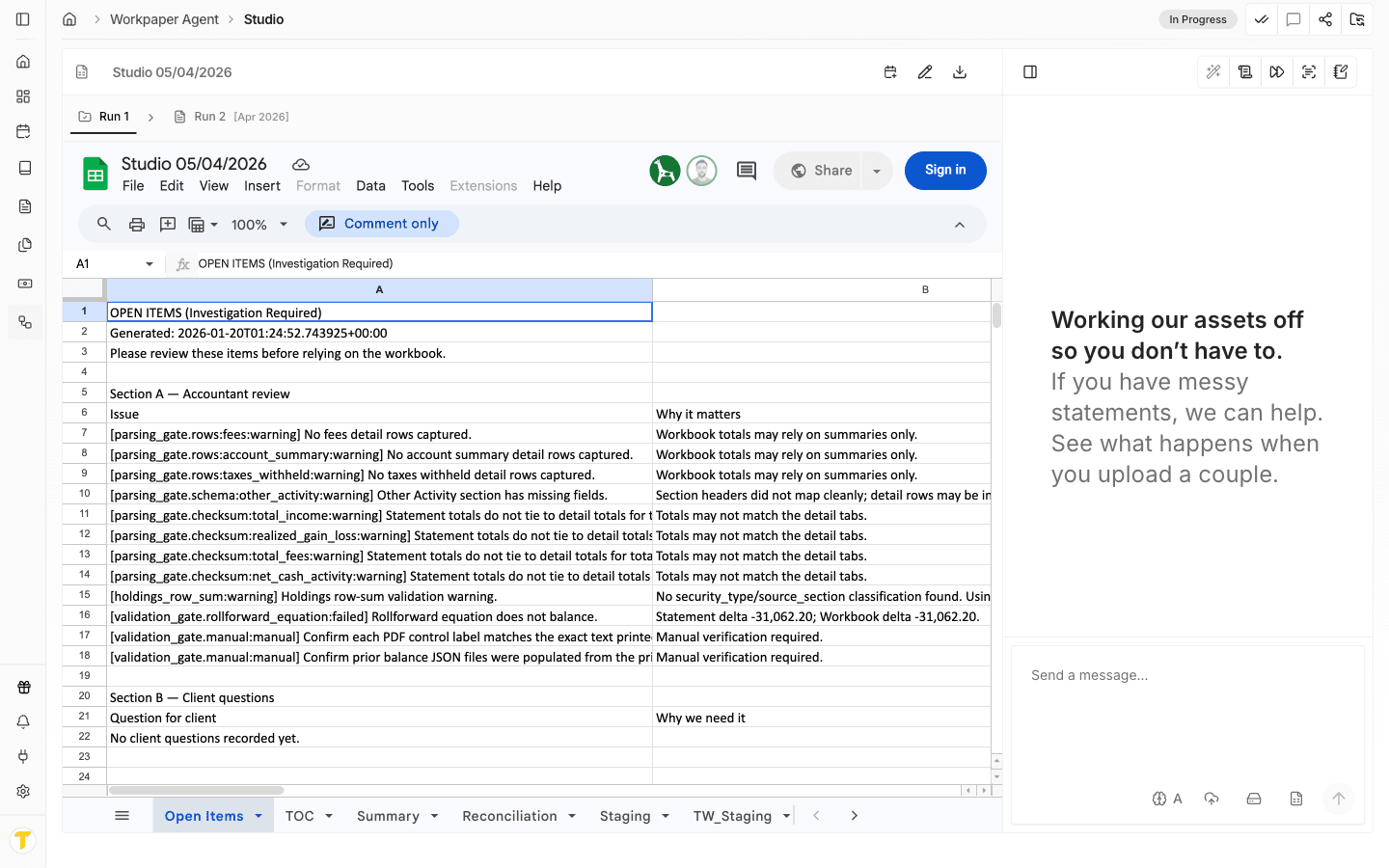This screenshot has height=868, width=1389.
Task: Download the studio file via download icon
Action: click(x=960, y=72)
